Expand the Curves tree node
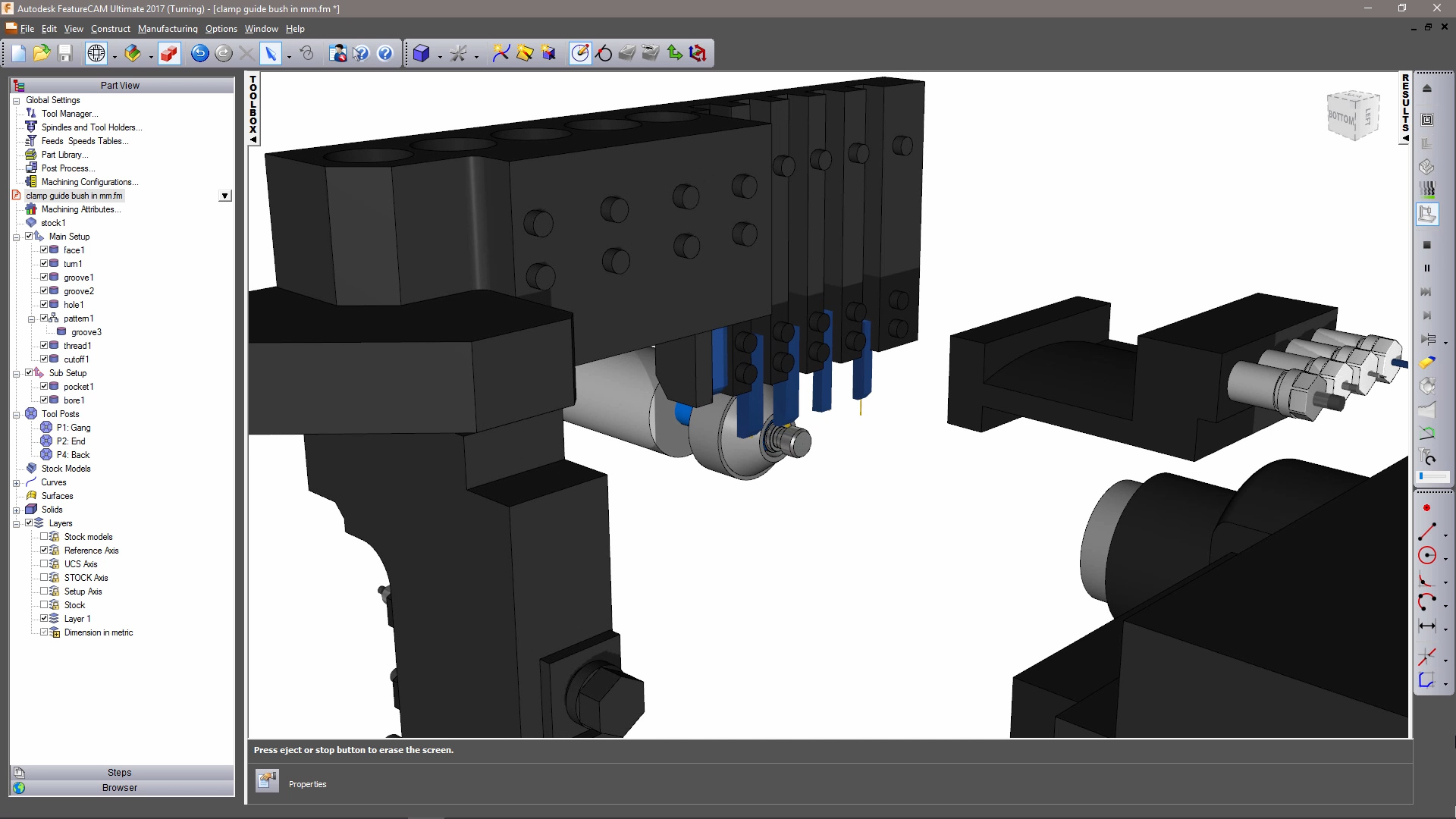 (16, 483)
